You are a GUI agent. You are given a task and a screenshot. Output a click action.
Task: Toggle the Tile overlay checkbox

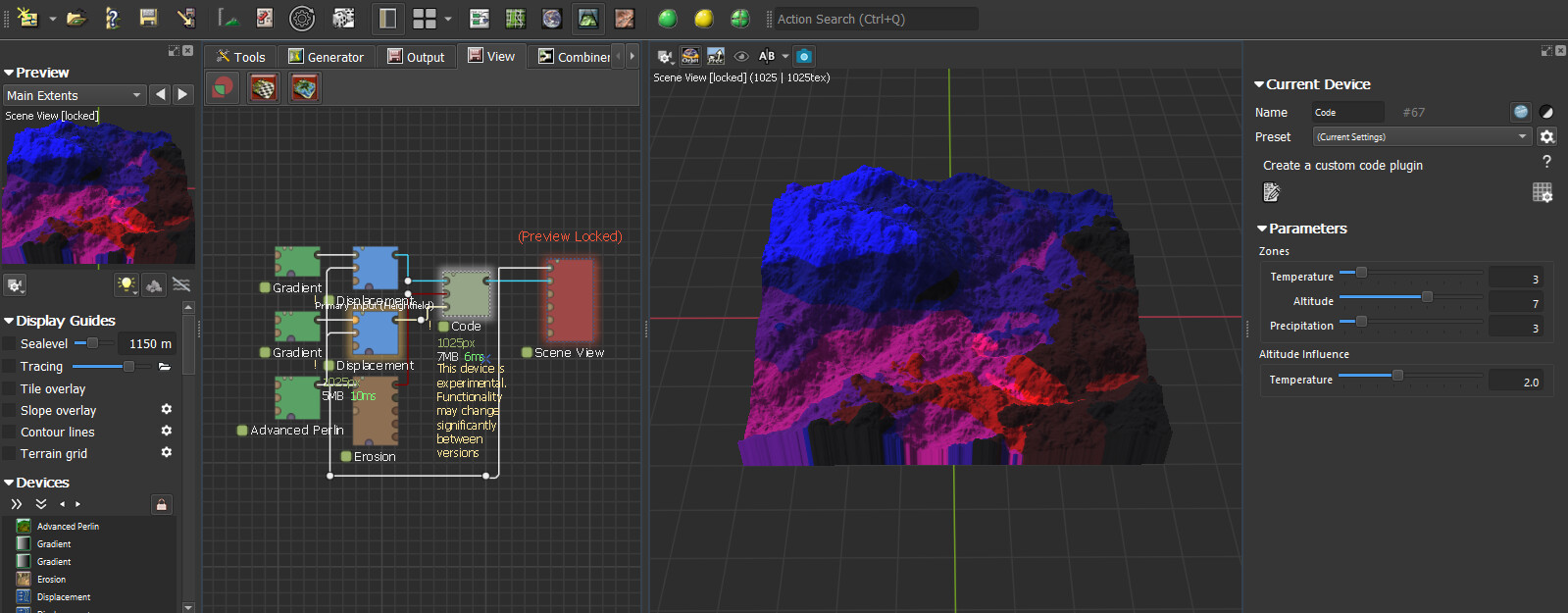pos(10,389)
